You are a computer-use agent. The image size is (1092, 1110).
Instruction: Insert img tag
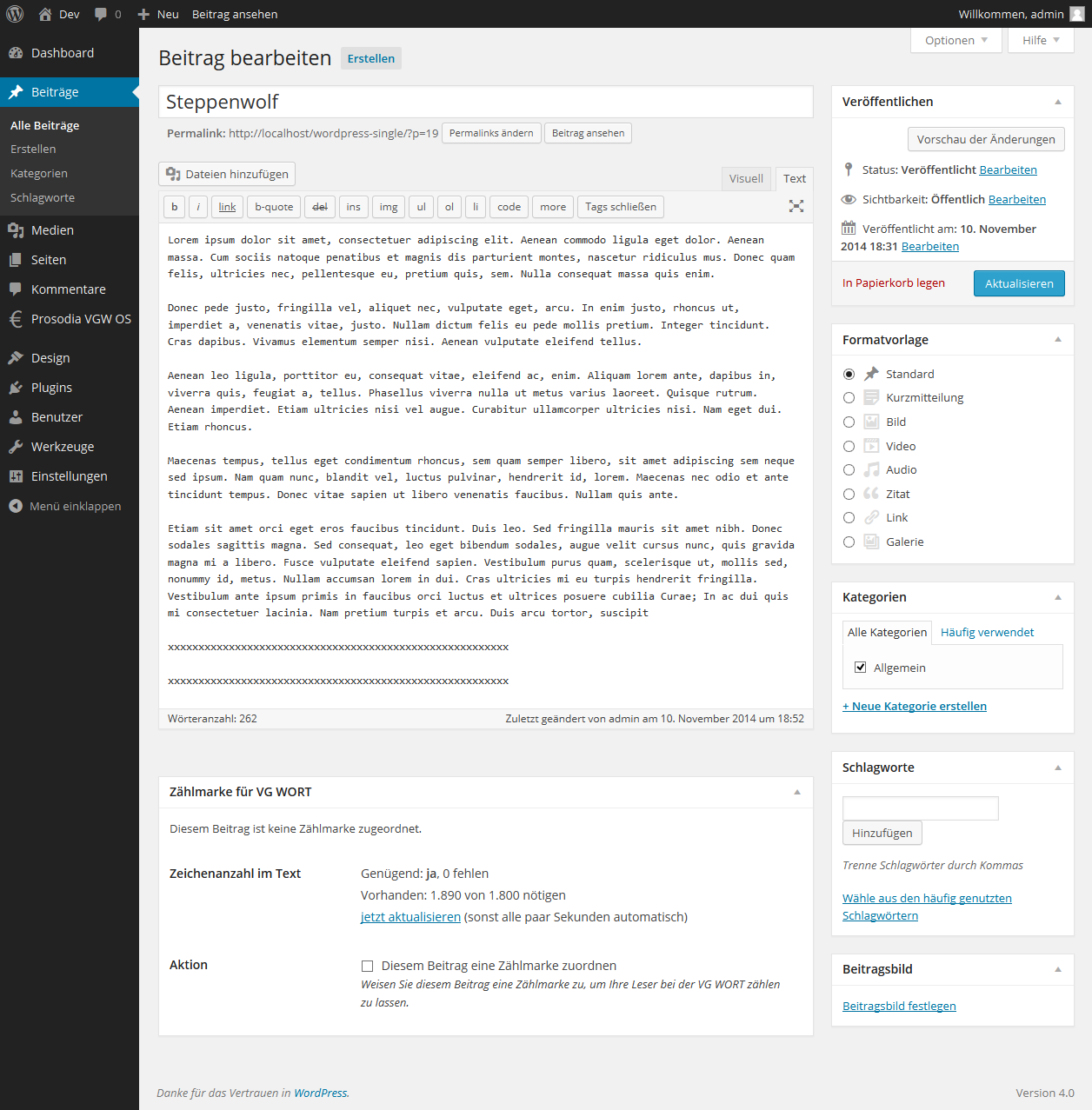click(389, 207)
